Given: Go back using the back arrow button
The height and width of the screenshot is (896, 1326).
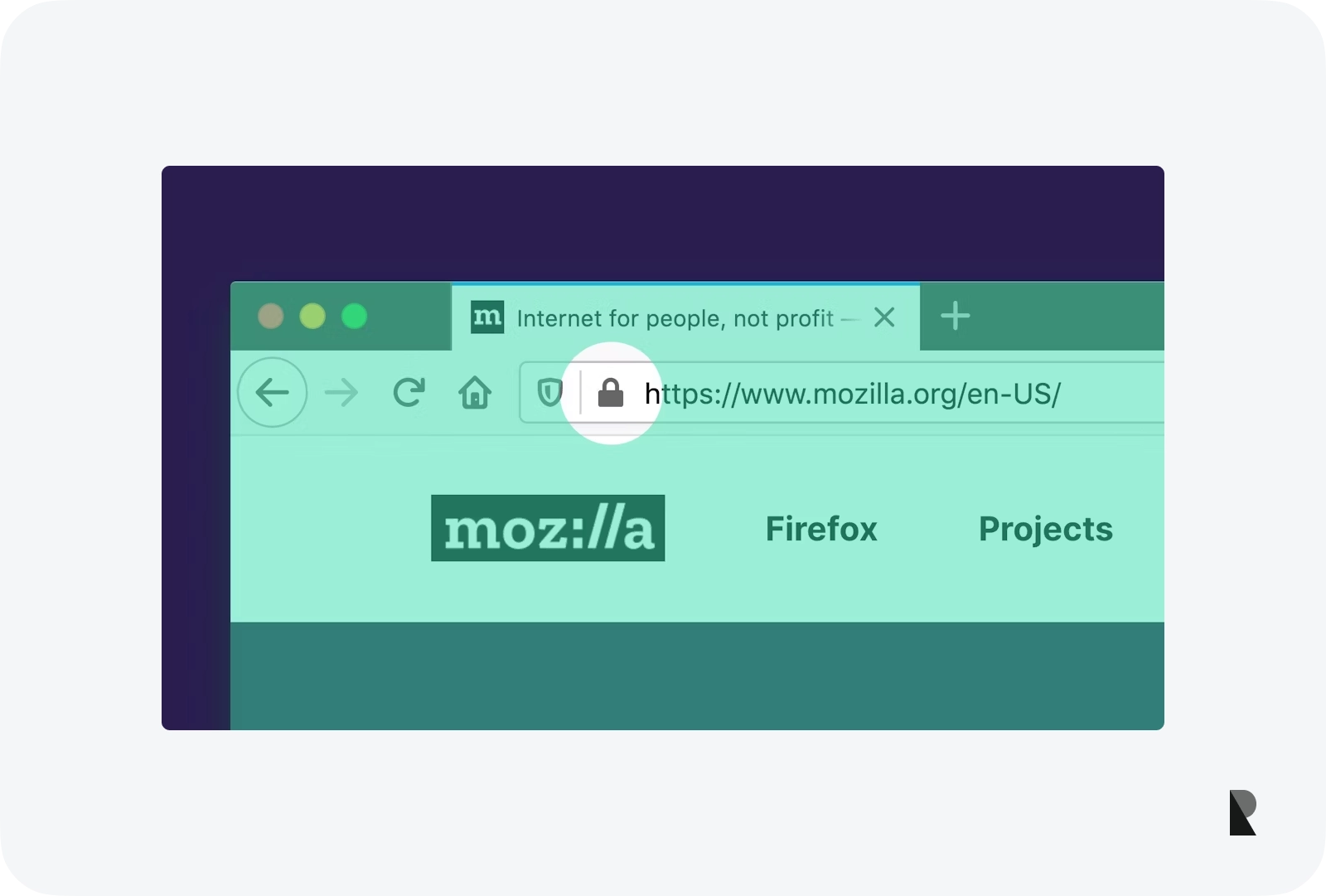Looking at the screenshot, I should 272,392.
